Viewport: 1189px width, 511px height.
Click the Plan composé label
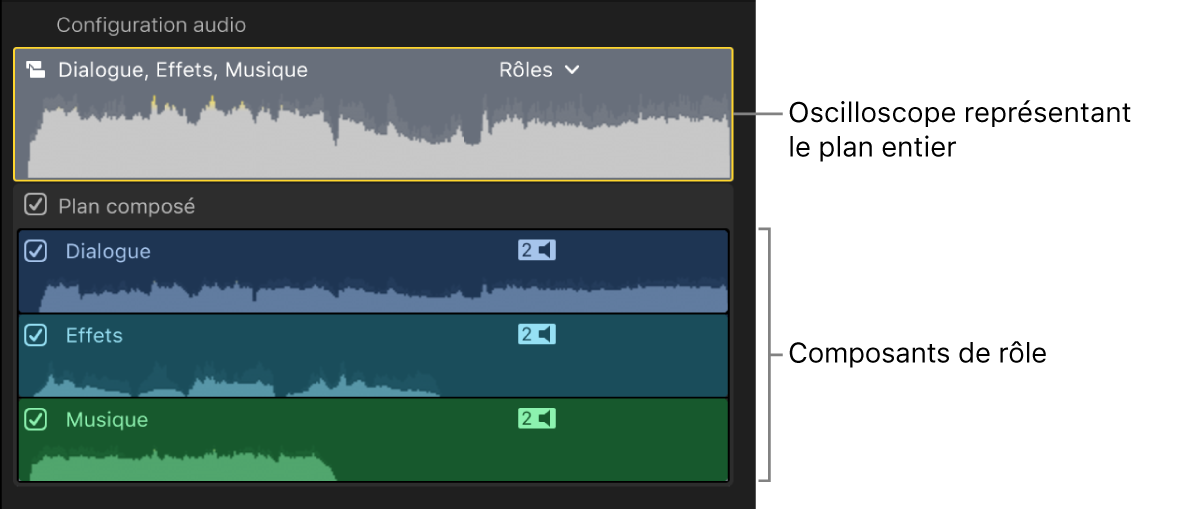pos(126,207)
